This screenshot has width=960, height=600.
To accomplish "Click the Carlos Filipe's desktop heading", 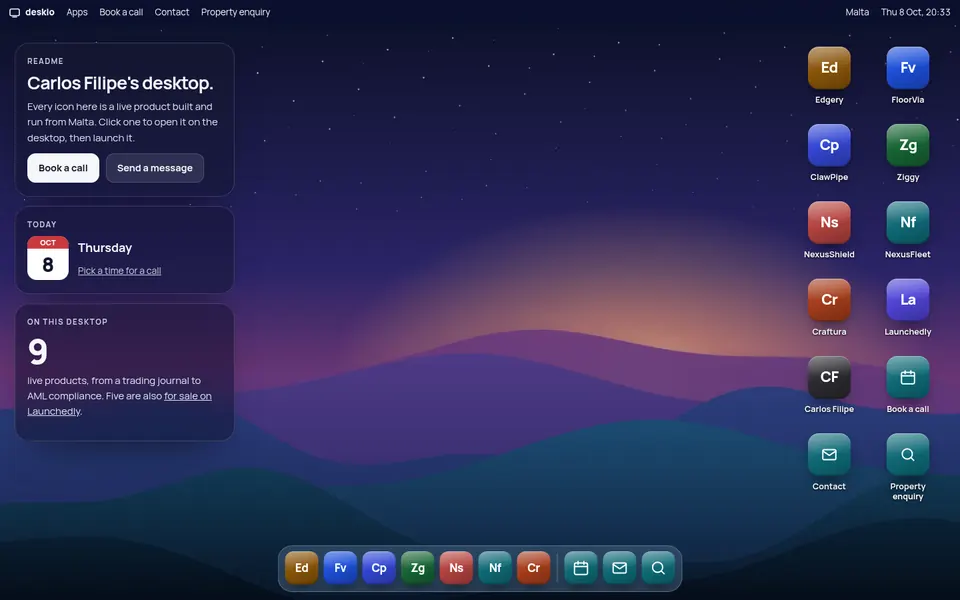I will 120,83.
